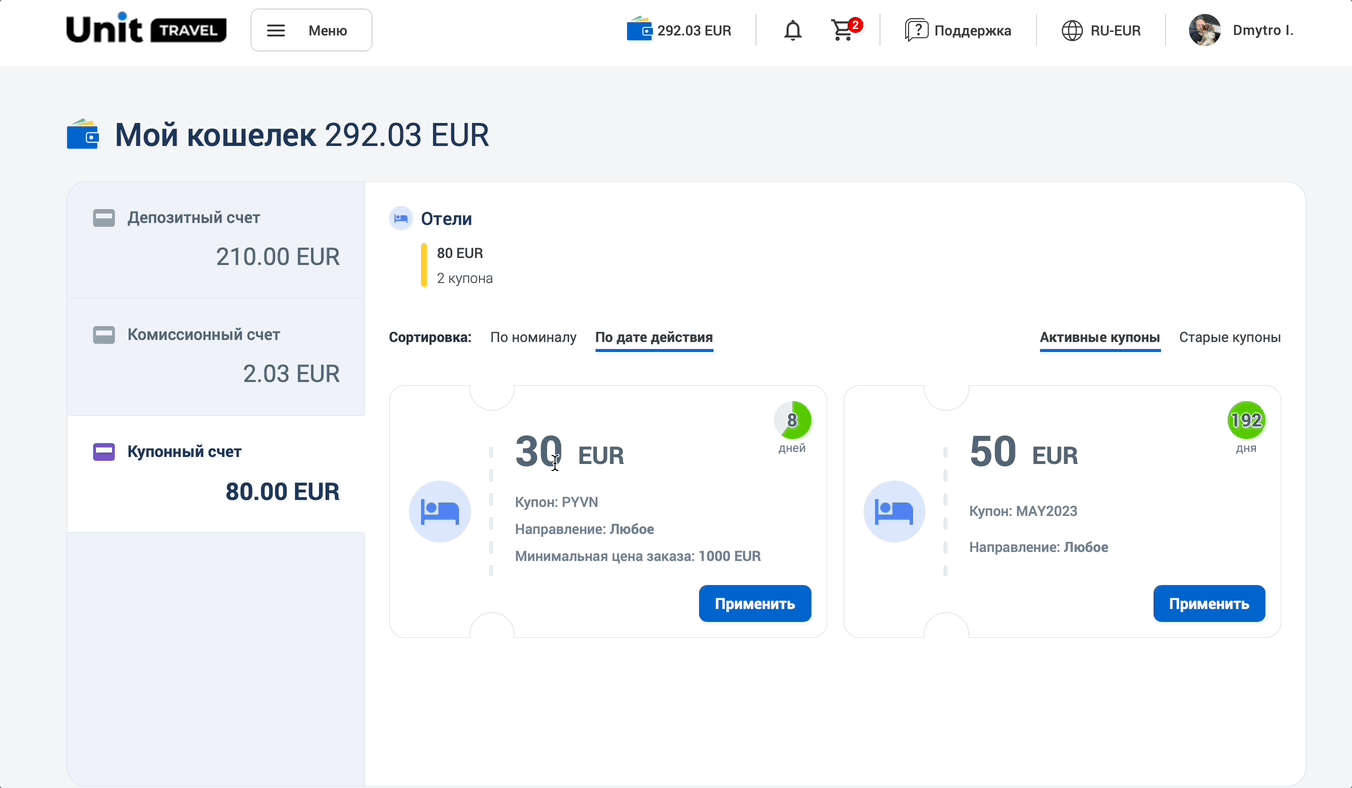This screenshot has height=788, width=1352.
Task: Open the shopping cart with 2 items
Action: coord(844,31)
